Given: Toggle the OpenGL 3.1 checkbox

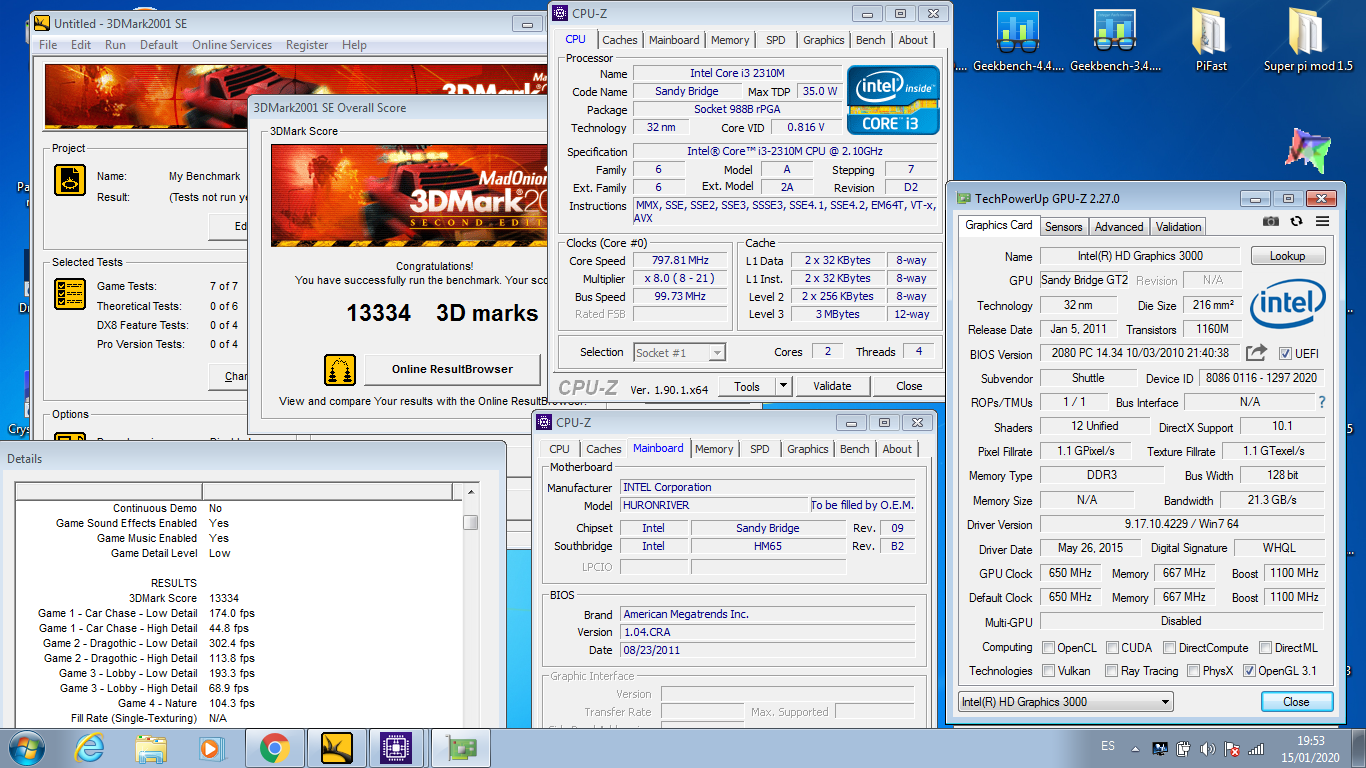Looking at the screenshot, I should [1249, 671].
